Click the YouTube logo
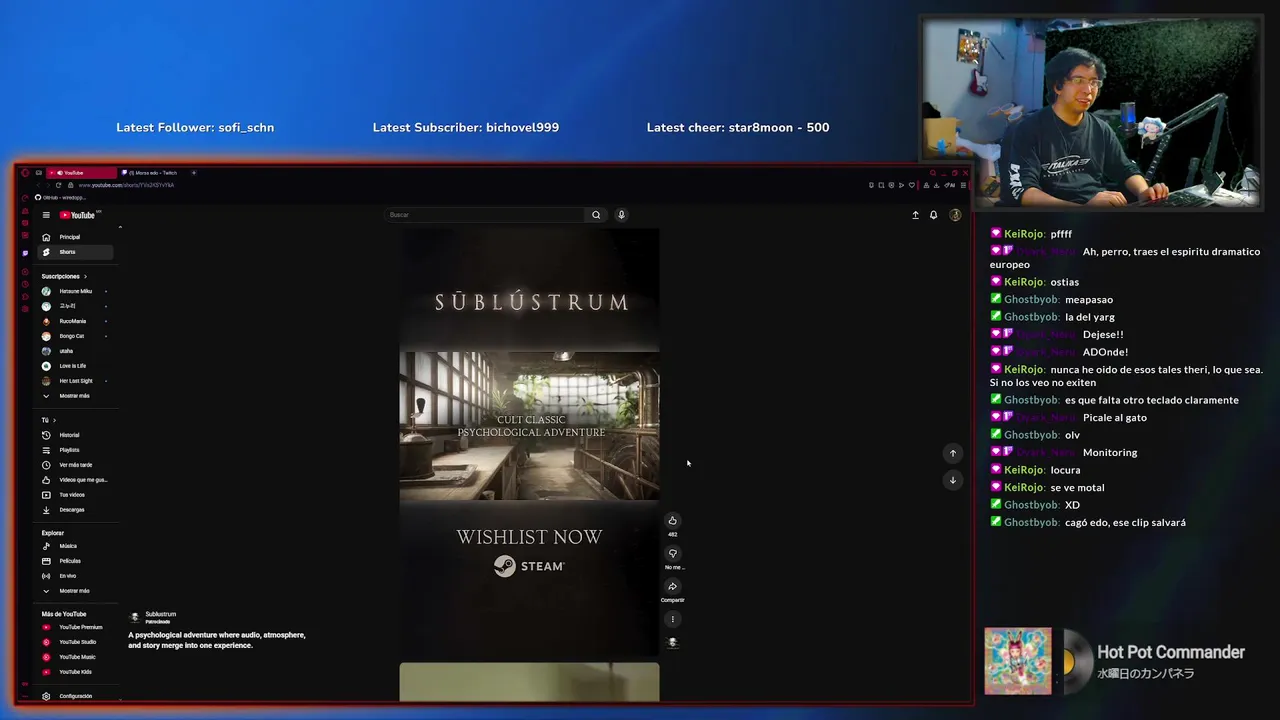Screen dimensions: 1280x720 78,215
